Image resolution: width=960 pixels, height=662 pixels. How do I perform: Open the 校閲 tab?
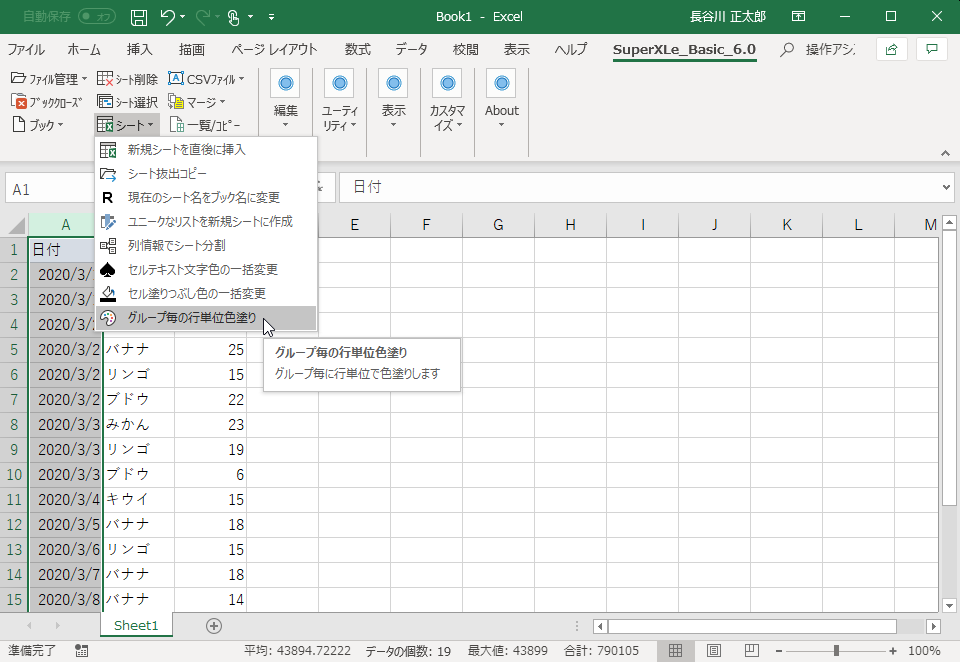coord(465,50)
